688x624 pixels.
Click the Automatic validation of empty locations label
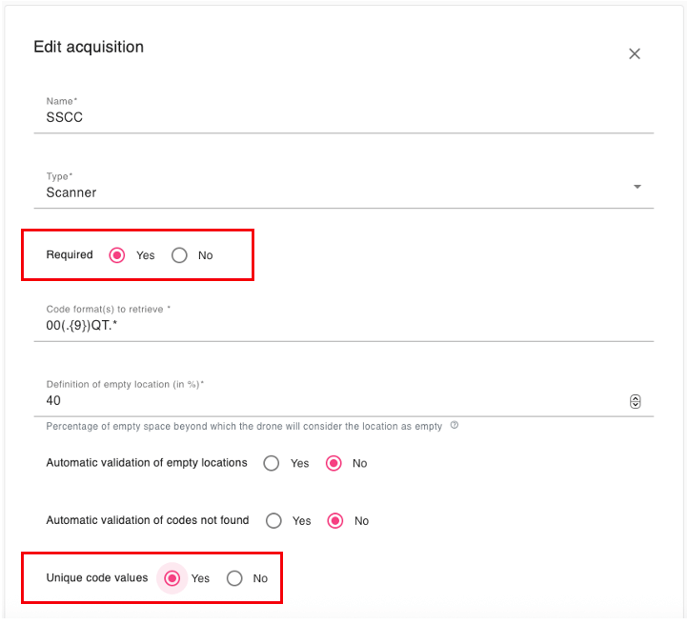coord(147,463)
